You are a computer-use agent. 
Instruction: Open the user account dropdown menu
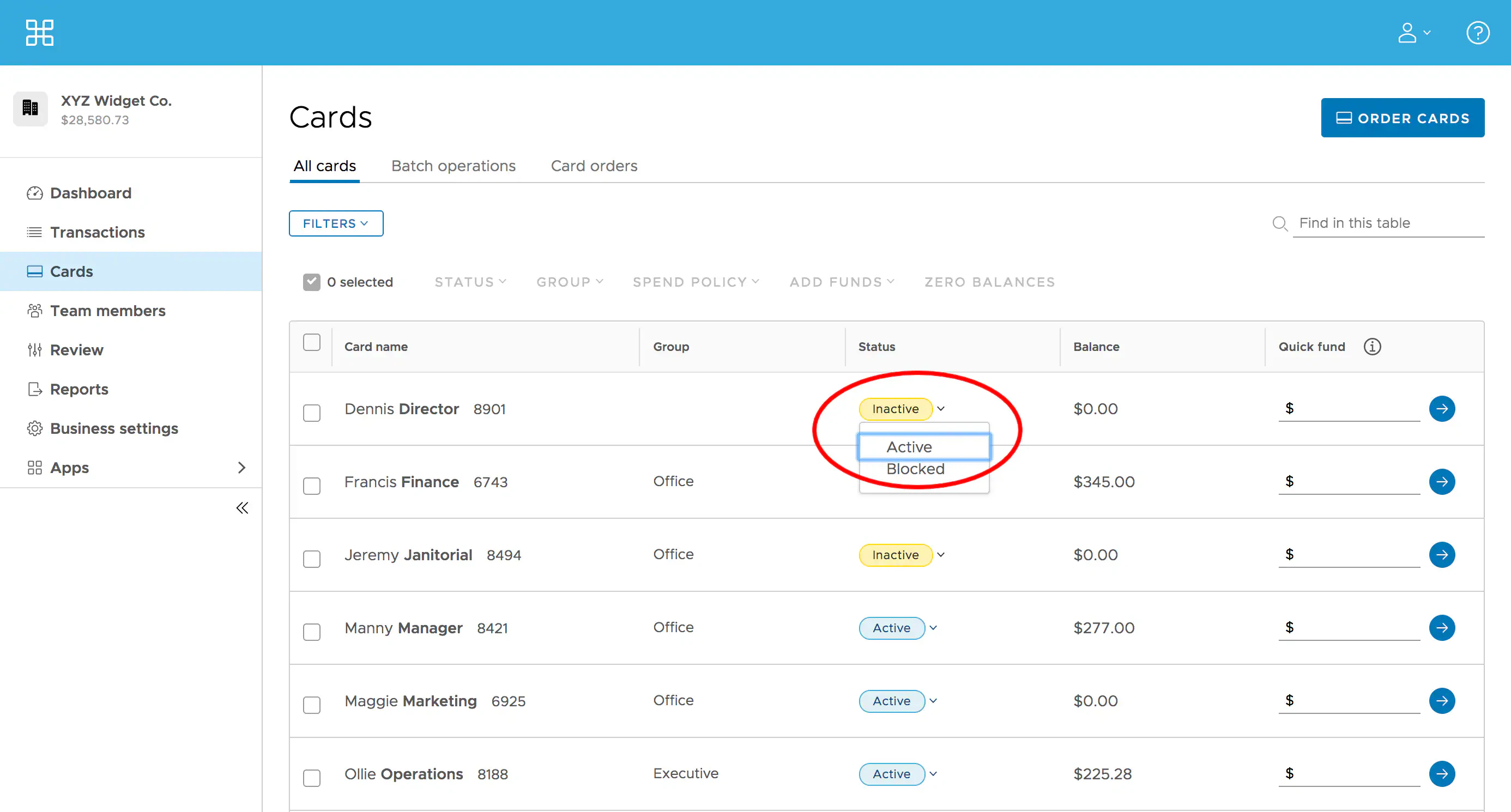(1413, 33)
